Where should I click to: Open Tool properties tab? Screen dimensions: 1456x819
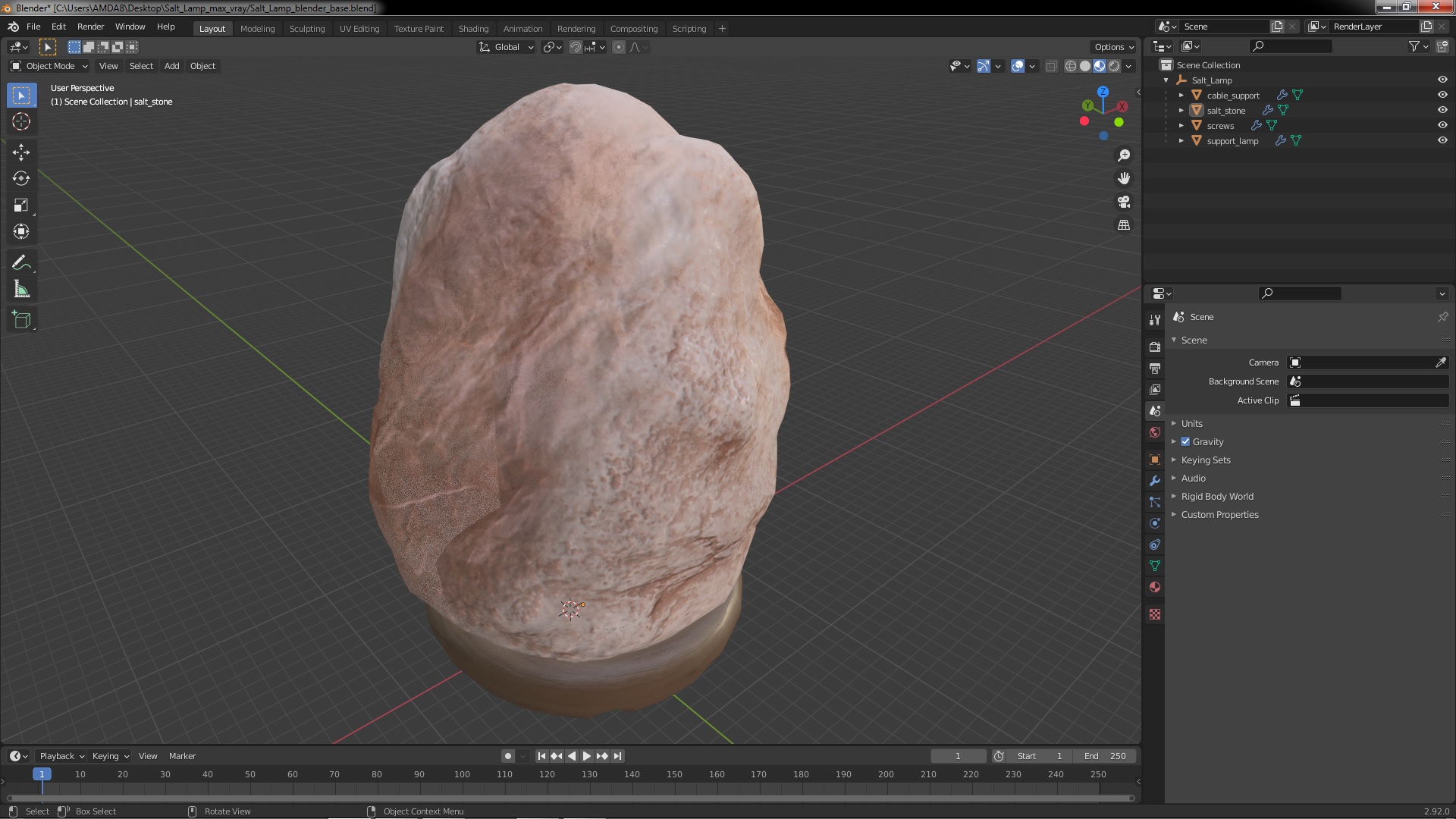coord(1154,320)
